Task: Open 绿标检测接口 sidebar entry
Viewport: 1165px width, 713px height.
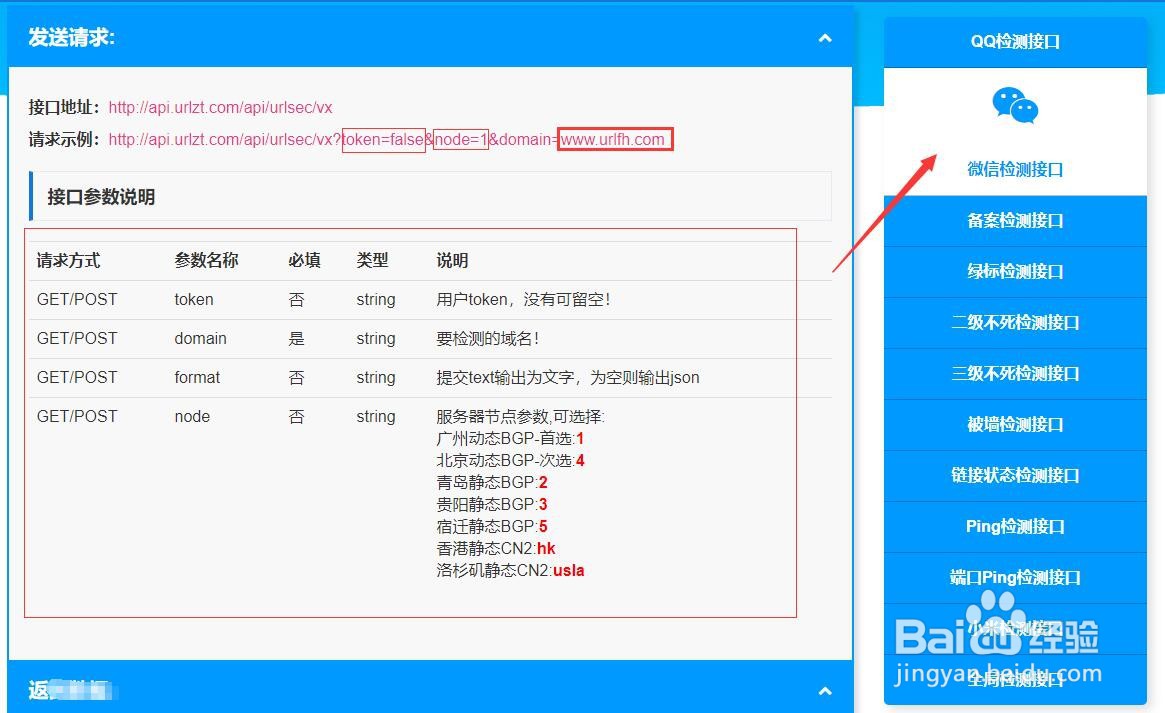Action: [x=1015, y=271]
